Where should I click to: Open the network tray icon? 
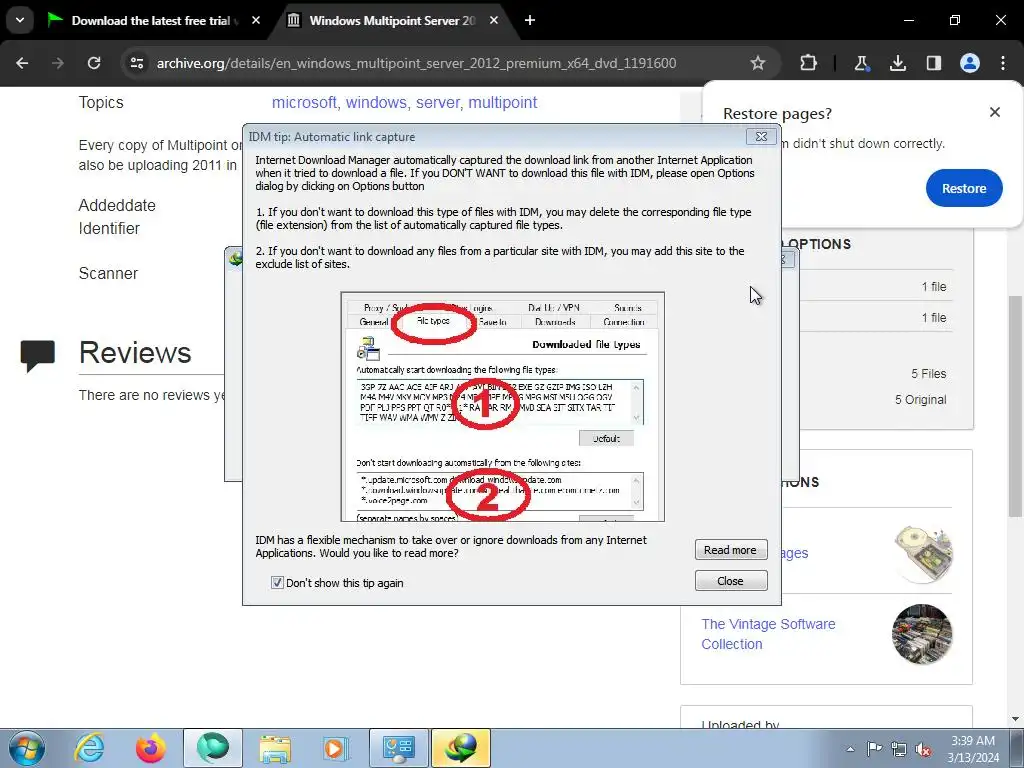(x=899, y=749)
